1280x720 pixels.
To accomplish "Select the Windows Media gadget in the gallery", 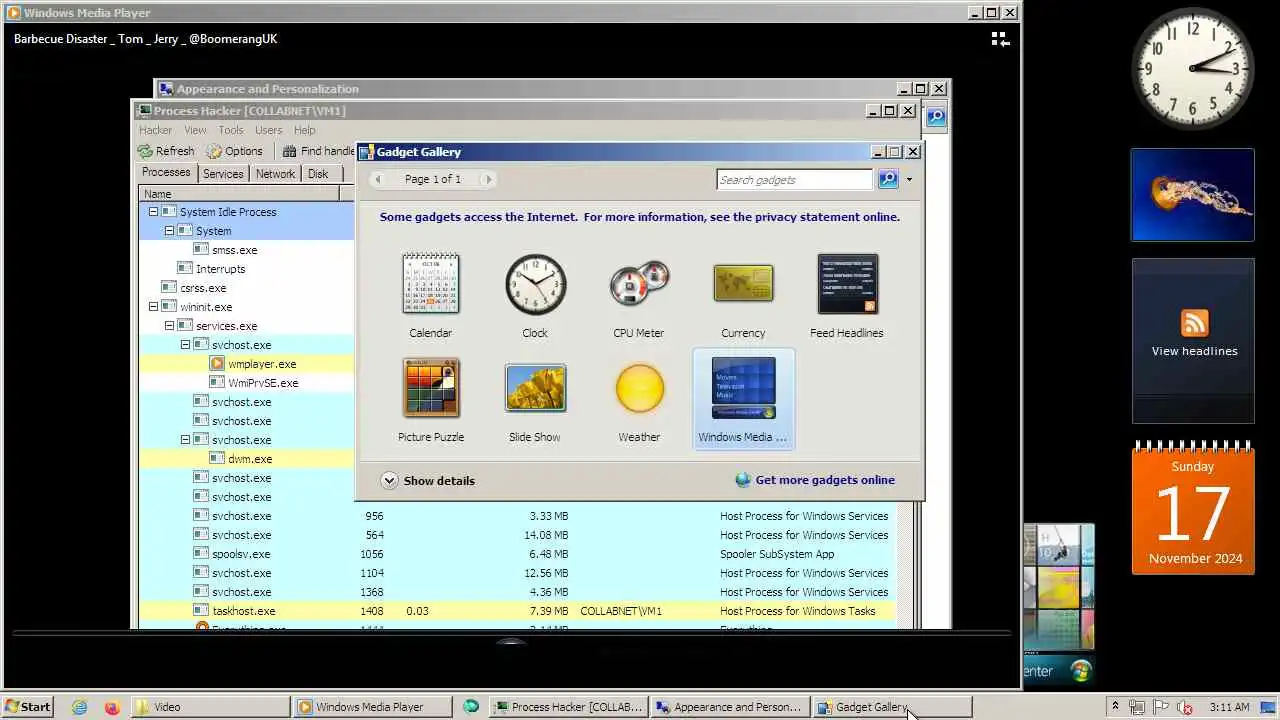I will [743, 399].
